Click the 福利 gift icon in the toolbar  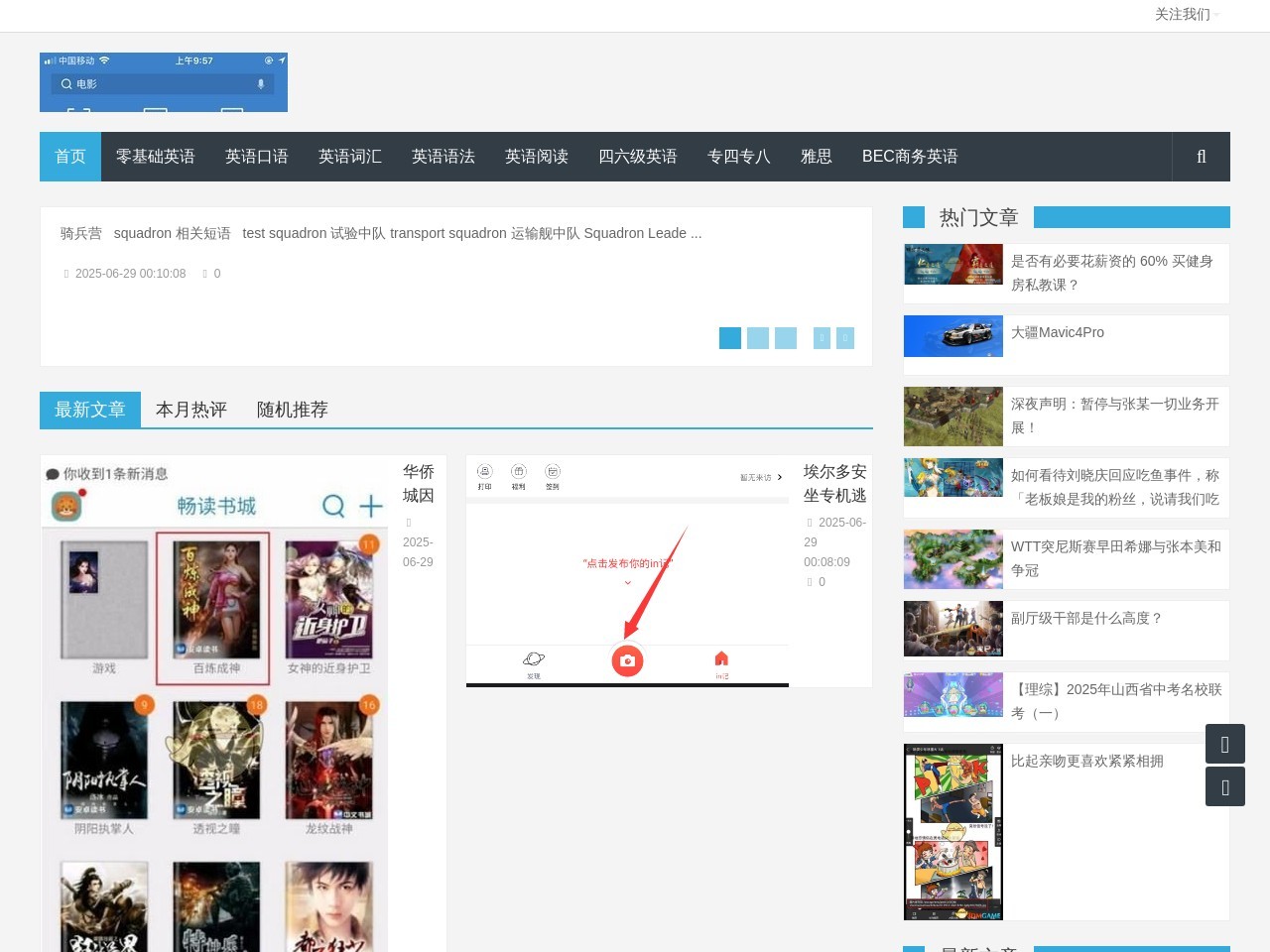518,471
